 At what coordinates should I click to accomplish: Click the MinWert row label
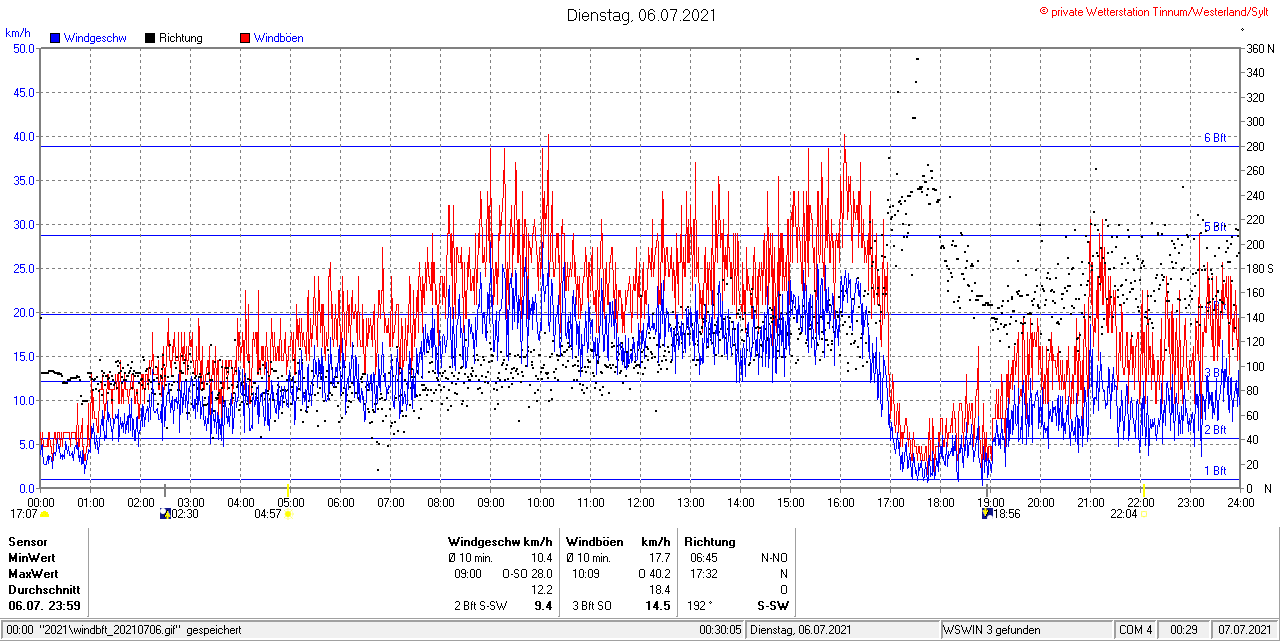point(32,558)
